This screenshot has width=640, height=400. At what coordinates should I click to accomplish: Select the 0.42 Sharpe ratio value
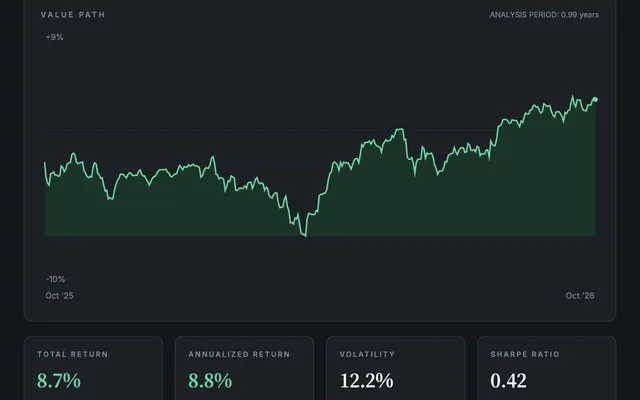509,380
